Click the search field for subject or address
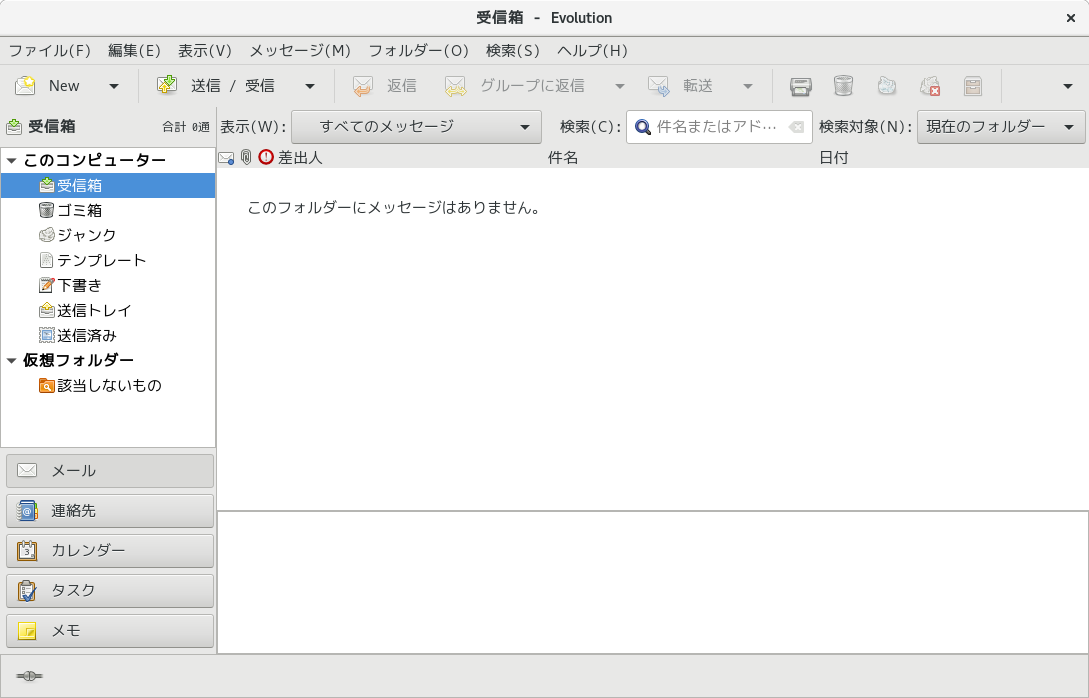 click(x=716, y=127)
